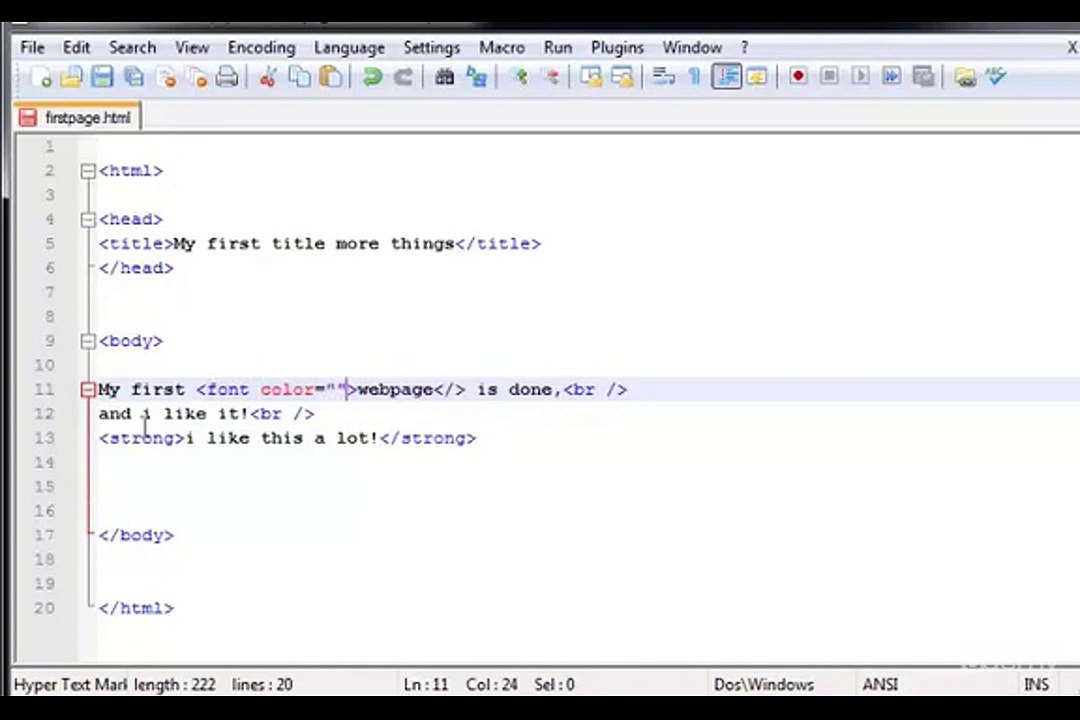Click the 'Hyper Text Marl' status entry
This screenshot has height=720, width=1080.
coord(70,684)
